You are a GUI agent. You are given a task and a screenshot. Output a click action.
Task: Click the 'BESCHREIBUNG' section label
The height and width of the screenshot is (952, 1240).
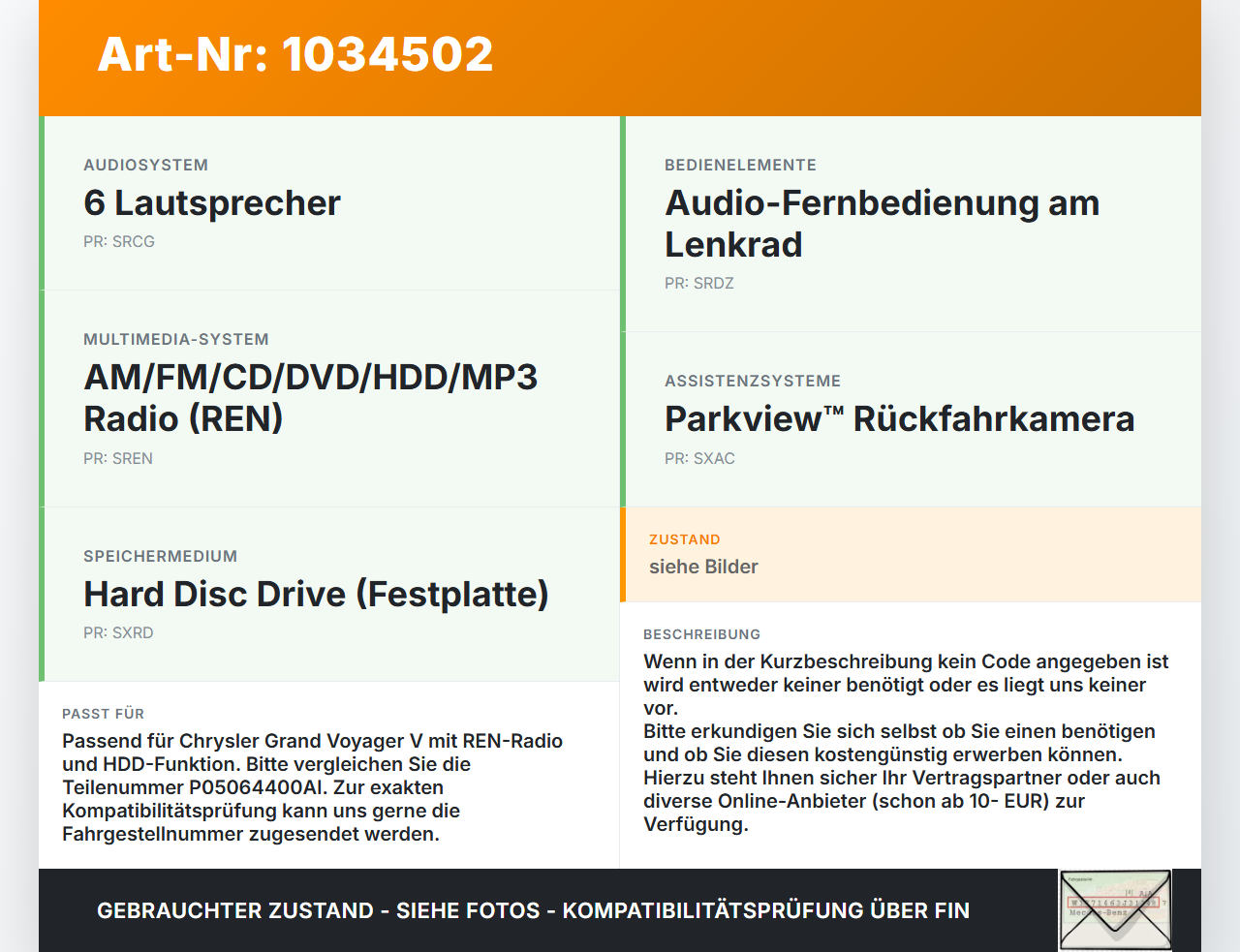702,635
